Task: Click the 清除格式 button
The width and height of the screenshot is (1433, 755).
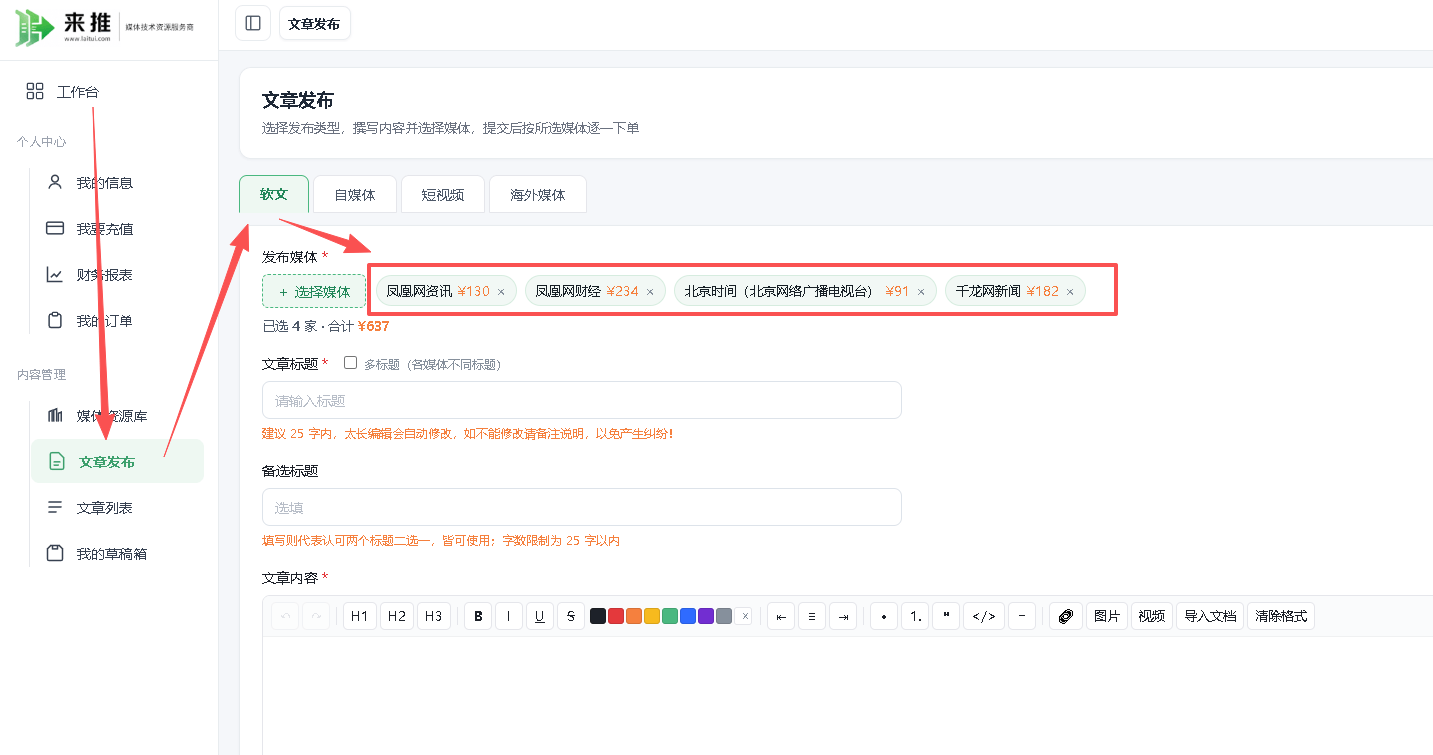Action: point(1281,616)
